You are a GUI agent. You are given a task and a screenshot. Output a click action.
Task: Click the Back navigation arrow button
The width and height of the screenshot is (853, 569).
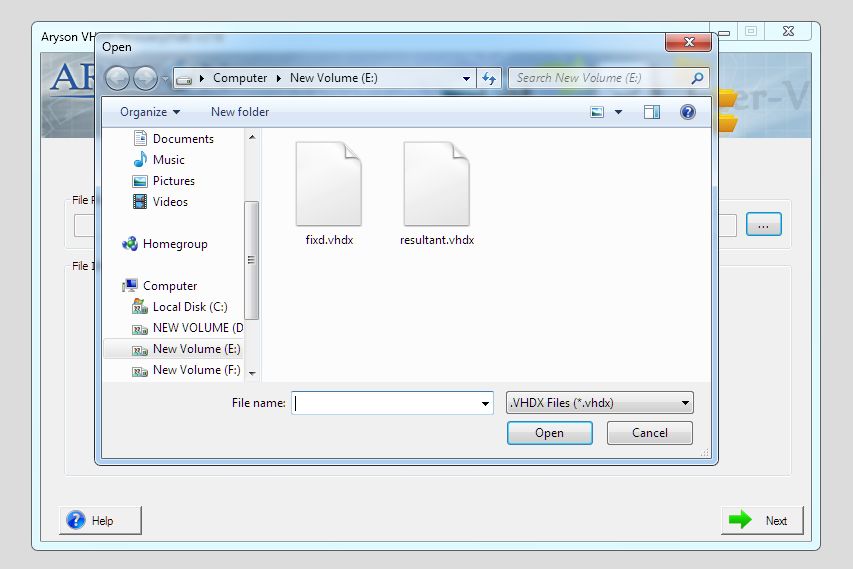point(117,78)
